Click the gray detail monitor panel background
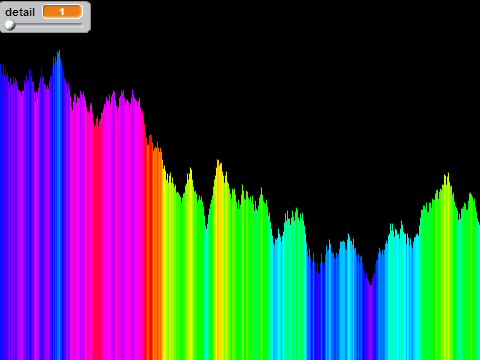 (x=45, y=17)
